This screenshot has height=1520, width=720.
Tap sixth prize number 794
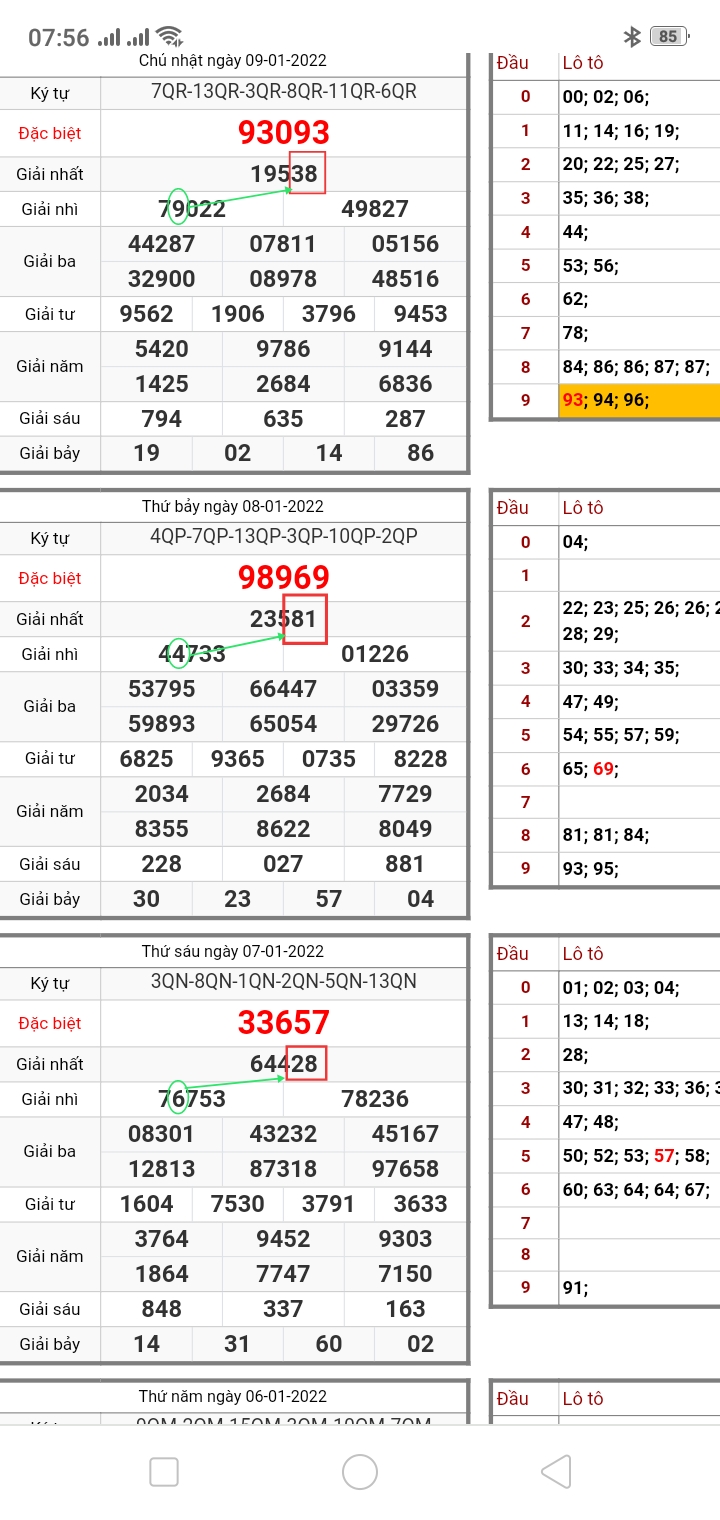click(x=162, y=418)
